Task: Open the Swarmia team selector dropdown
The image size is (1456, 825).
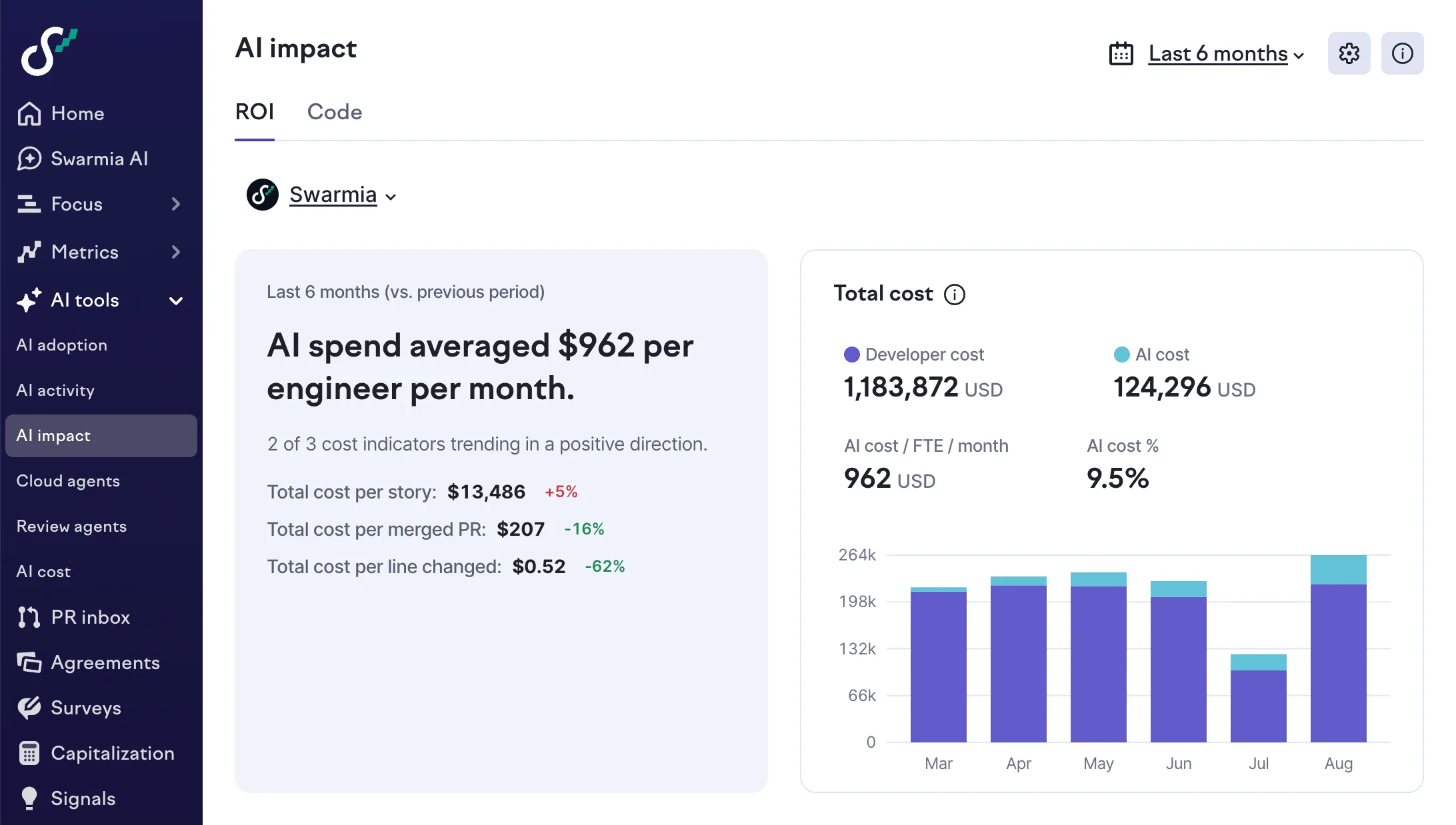Action: (x=343, y=195)
